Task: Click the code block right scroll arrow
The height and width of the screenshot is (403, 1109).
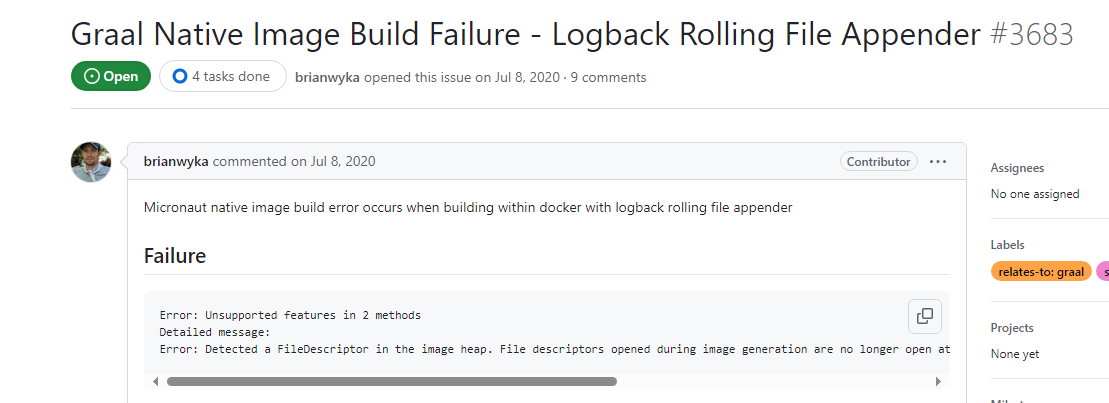Action: coord(938,381)
